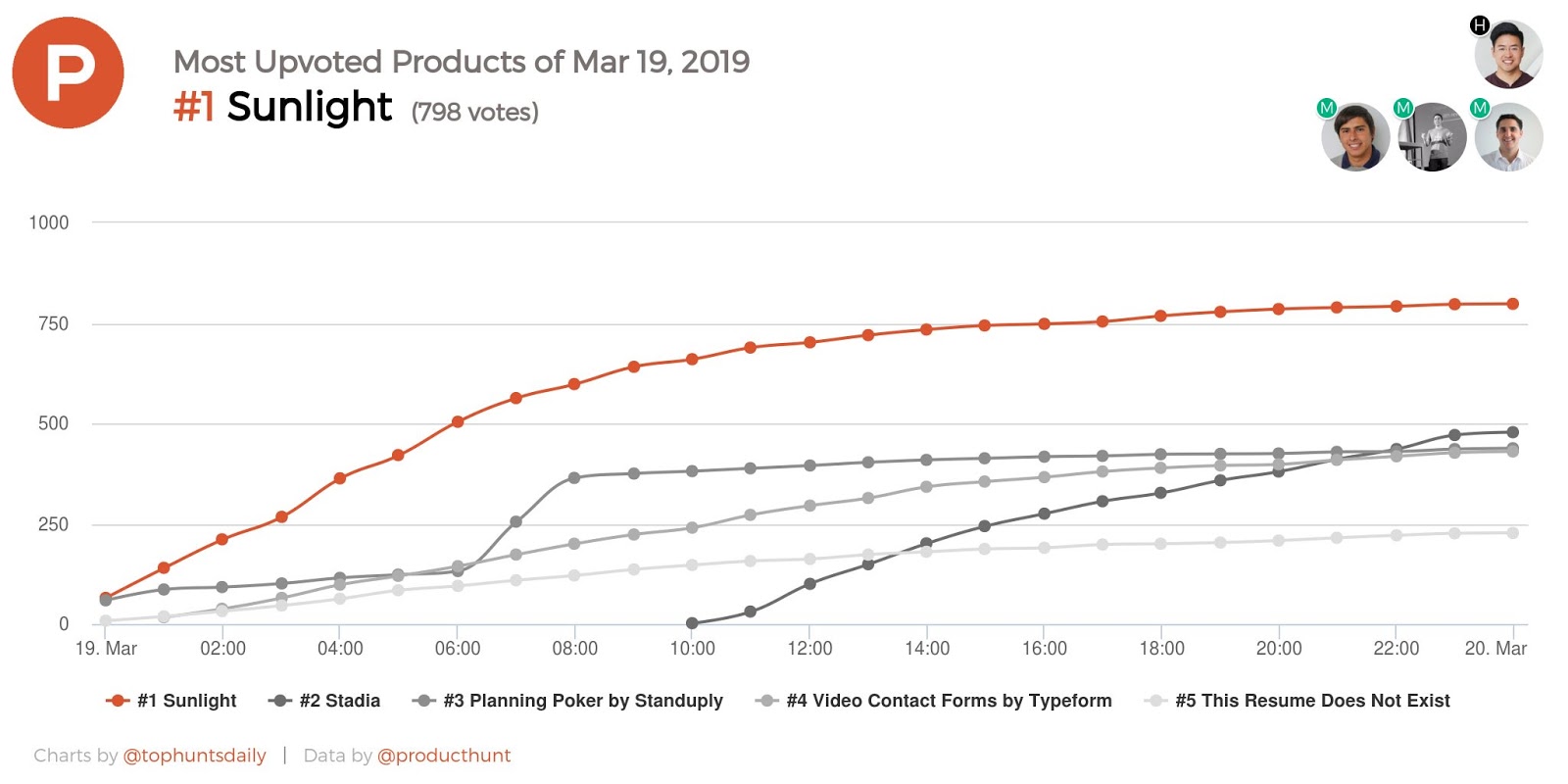This screenshot has width=1568, height=784.
Task: Click the orange Sunlight legend marker
Action: coord(118,701)
